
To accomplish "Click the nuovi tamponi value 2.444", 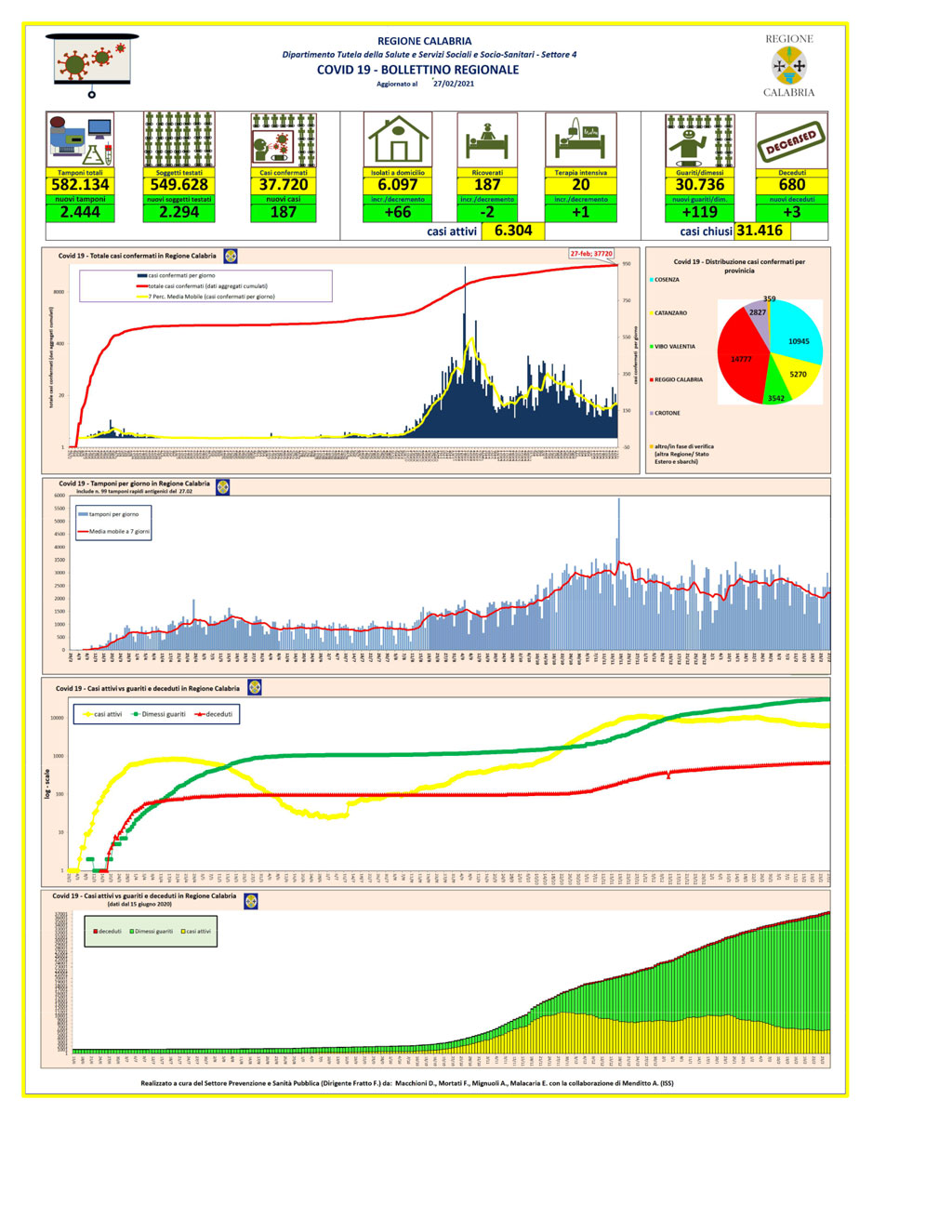I will click(81, 212).
